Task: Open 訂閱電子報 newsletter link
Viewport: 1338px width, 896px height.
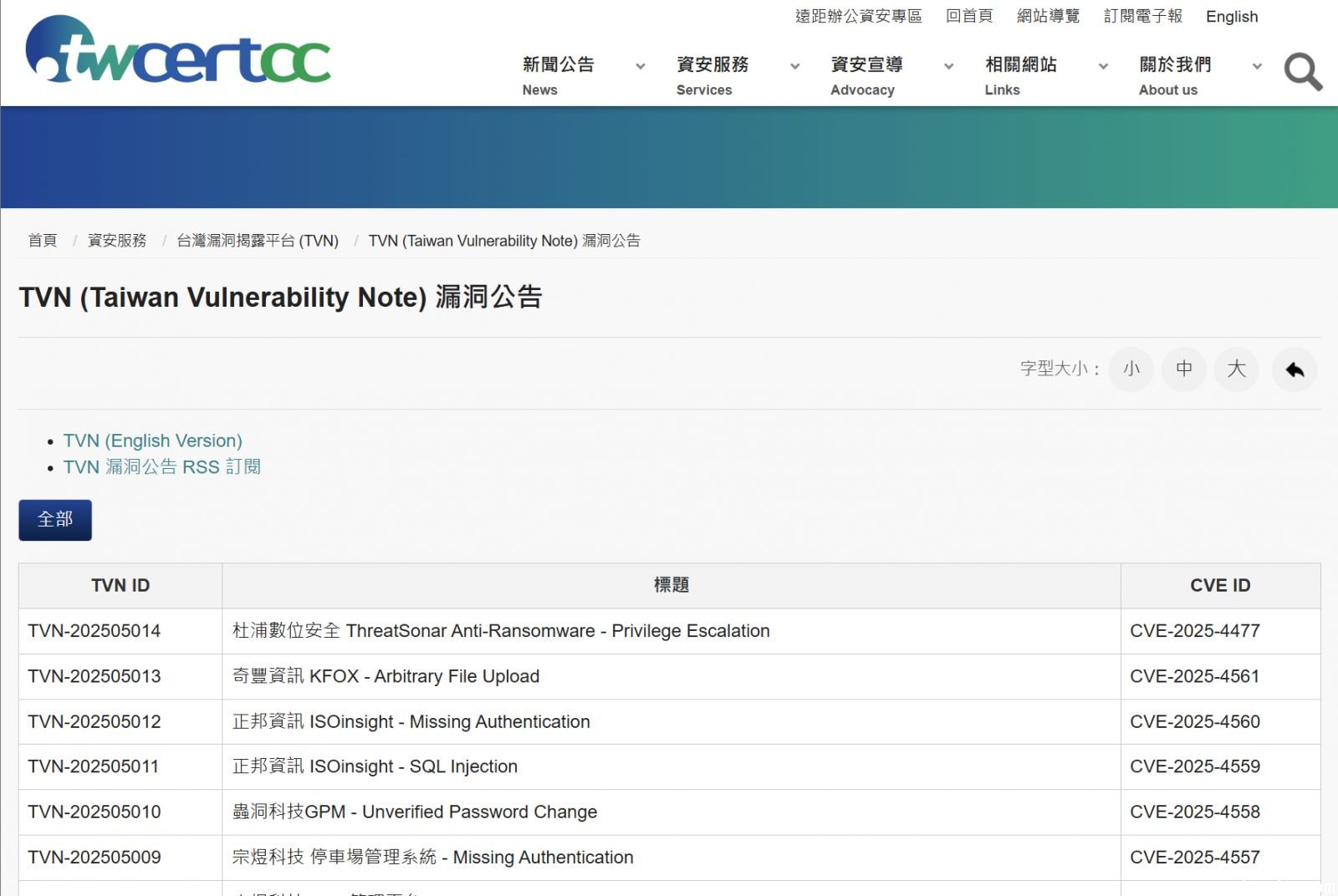Action: (1143, 16)
